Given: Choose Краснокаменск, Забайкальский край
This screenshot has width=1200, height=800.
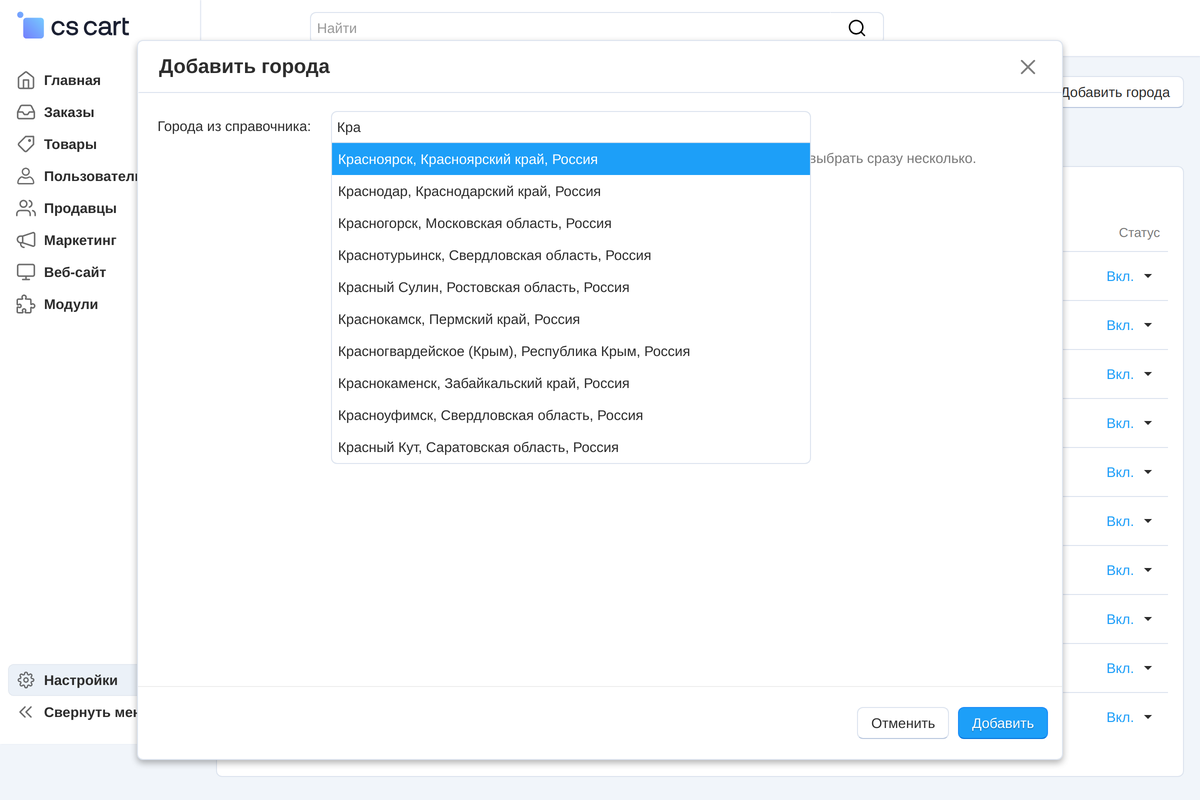Looking at the screenshot, I should pyautogui.click(x=571, y=383).
